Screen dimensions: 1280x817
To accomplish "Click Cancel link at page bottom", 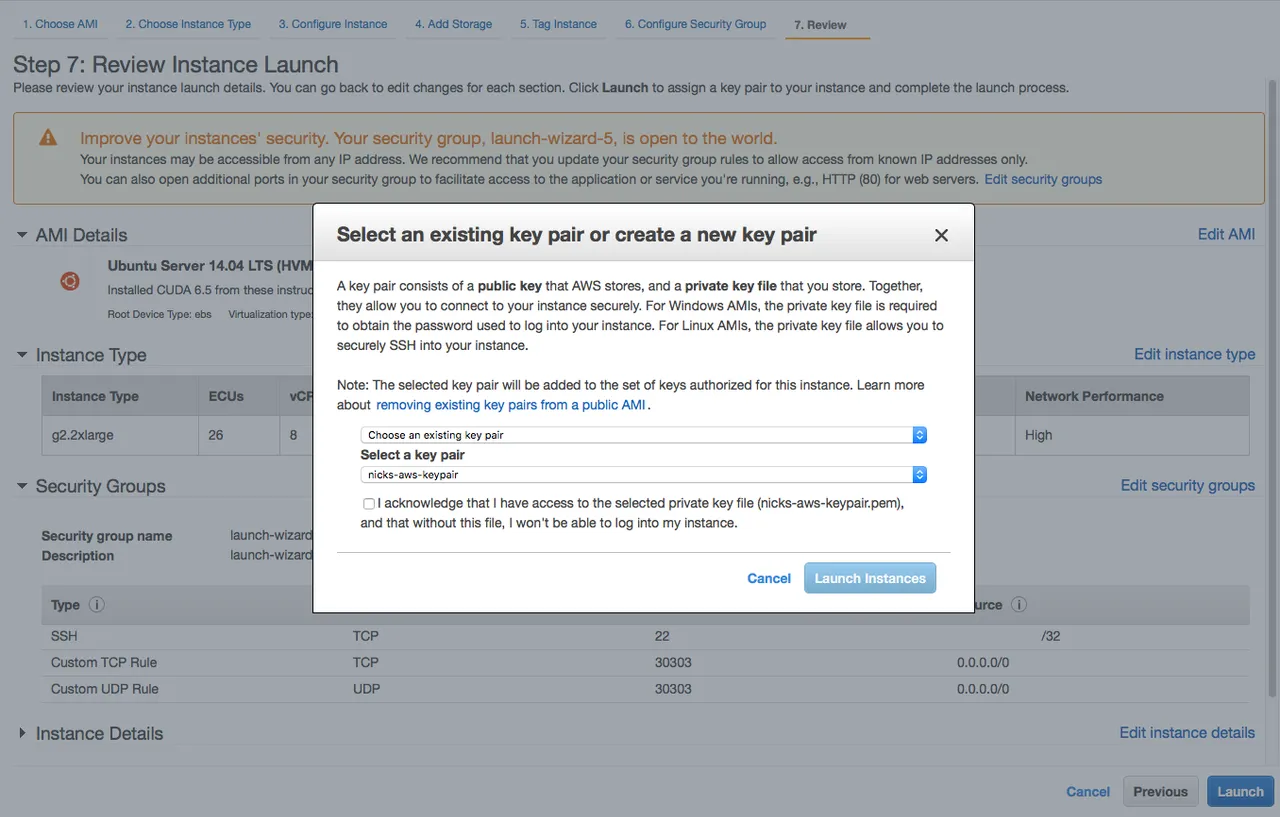I will 1088,791.
